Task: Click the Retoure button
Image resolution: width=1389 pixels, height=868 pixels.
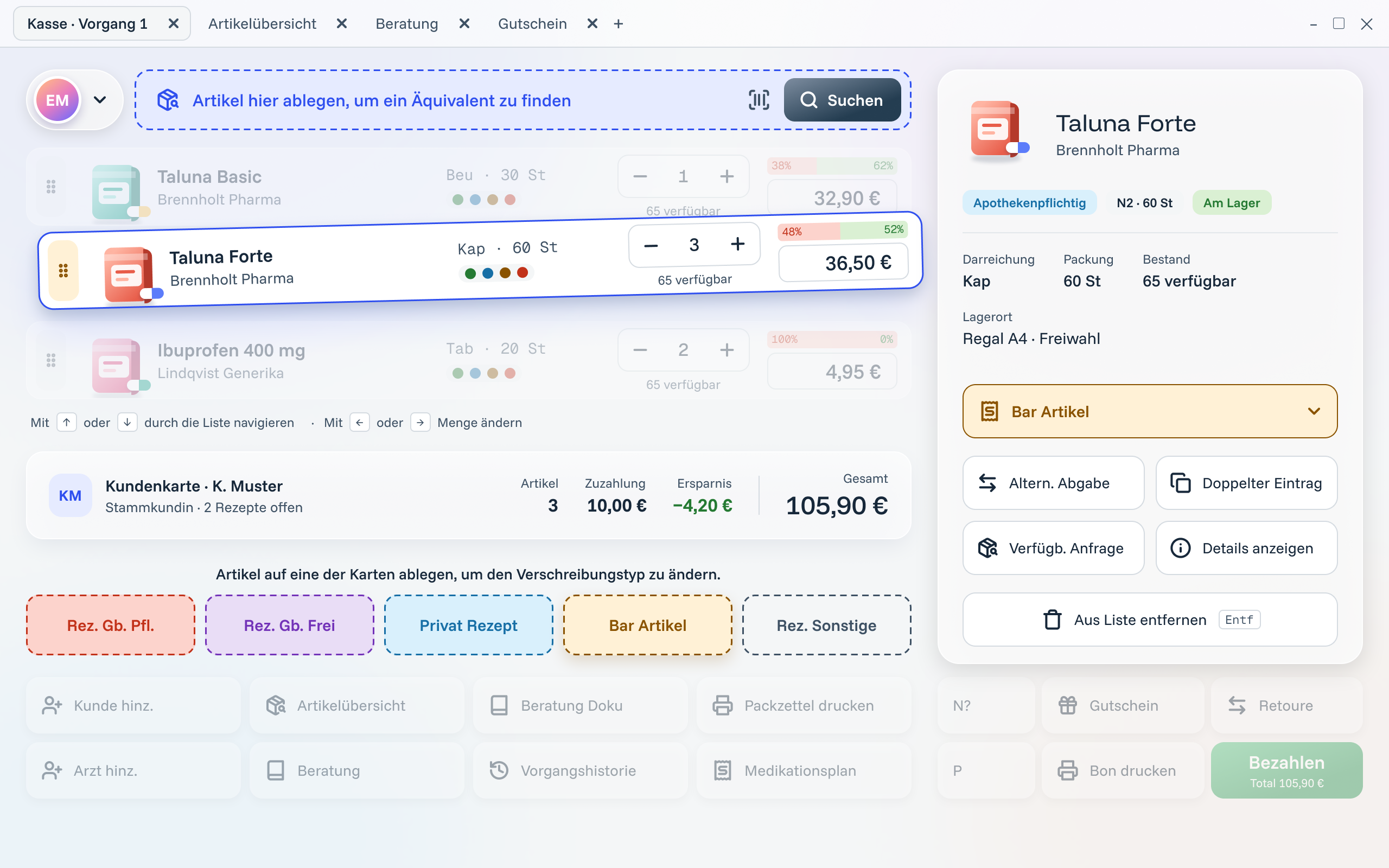Action: [1286, 705]
